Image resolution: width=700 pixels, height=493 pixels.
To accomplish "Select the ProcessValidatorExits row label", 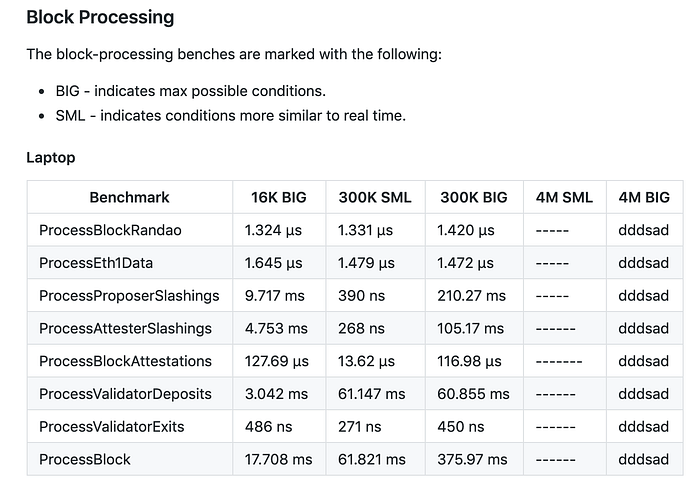I will pyautogui.click(x=112, y=427).
